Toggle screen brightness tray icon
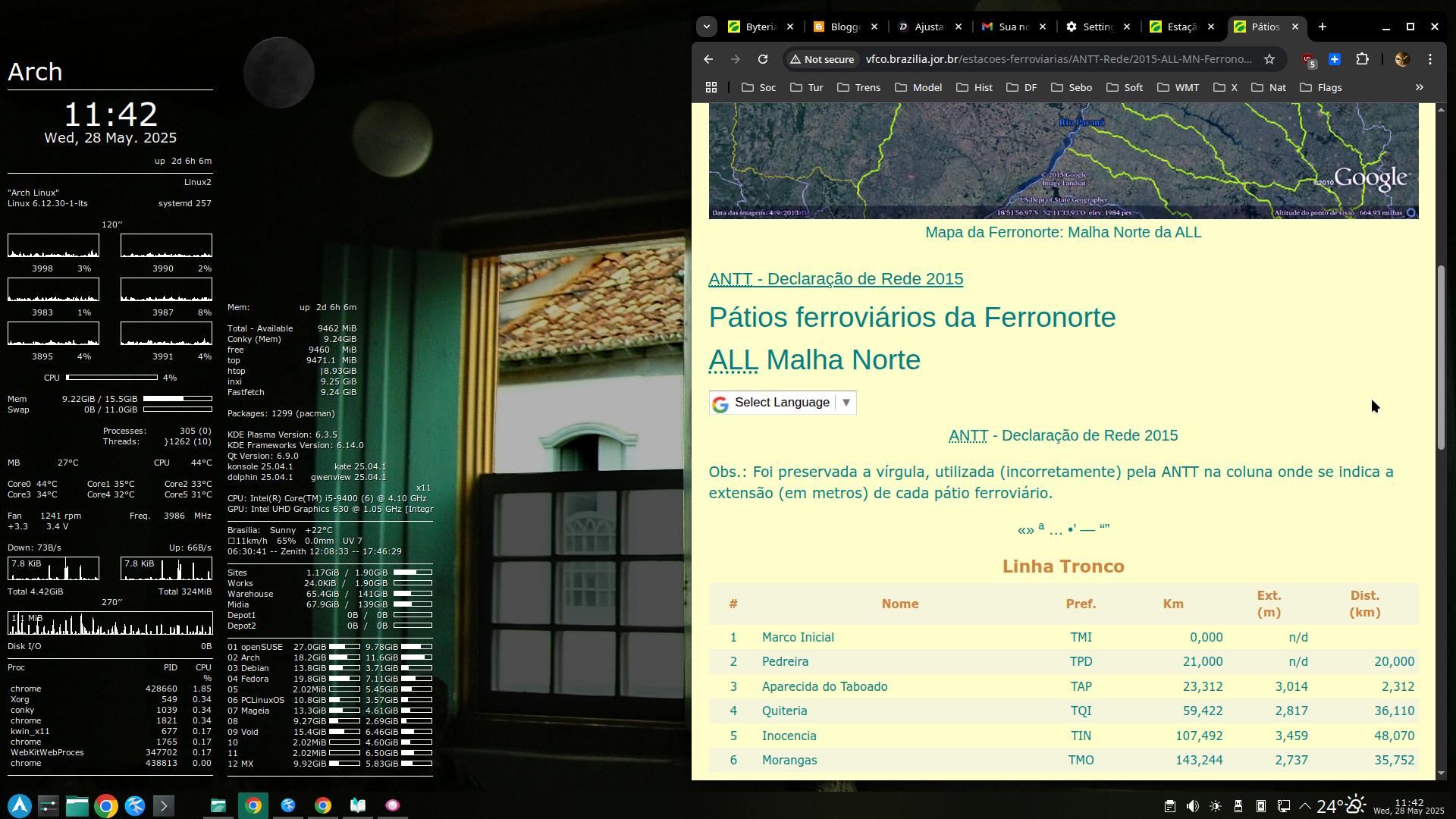Image resolution: width=1456 pixels, height=819 pixels. (1215, 806)
